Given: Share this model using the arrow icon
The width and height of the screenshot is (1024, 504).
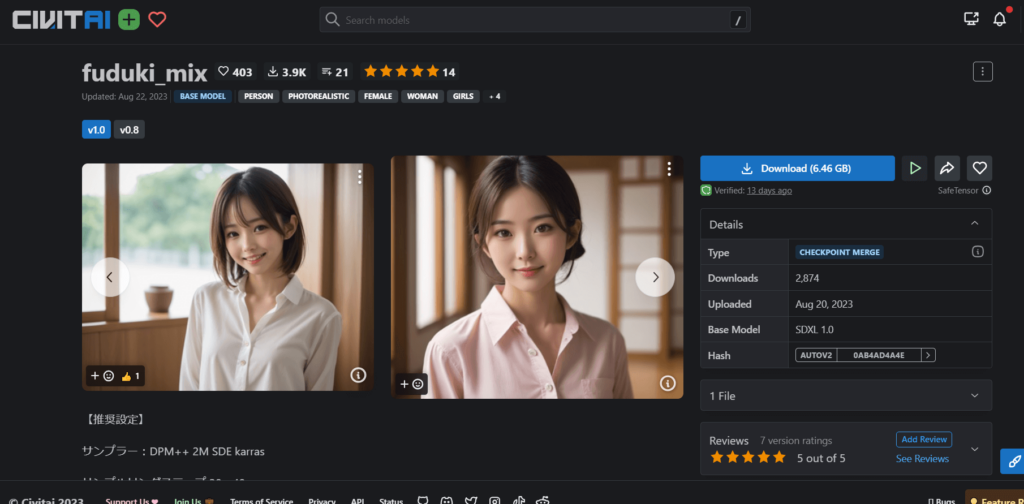Looking at the screenshot, I should (x=947, y=168).
